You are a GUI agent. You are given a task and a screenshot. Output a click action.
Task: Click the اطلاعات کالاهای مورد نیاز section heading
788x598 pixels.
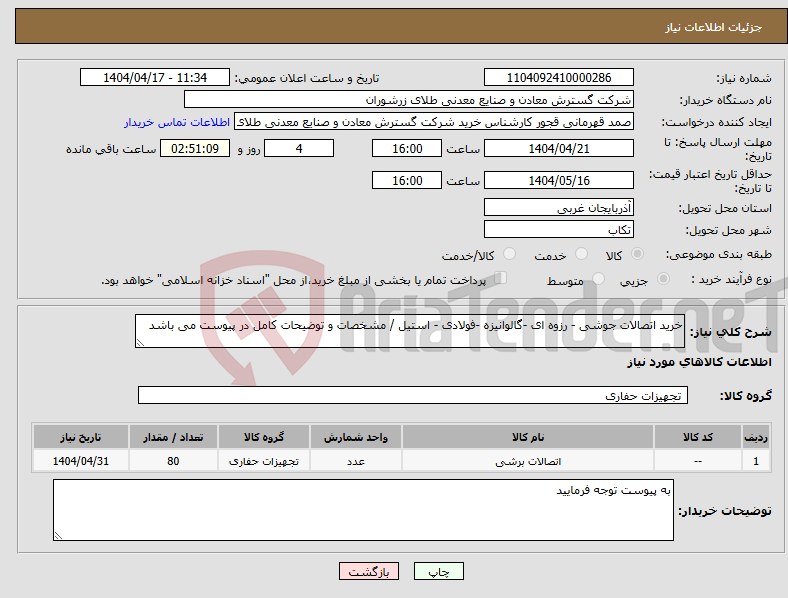tap(699, 362)
